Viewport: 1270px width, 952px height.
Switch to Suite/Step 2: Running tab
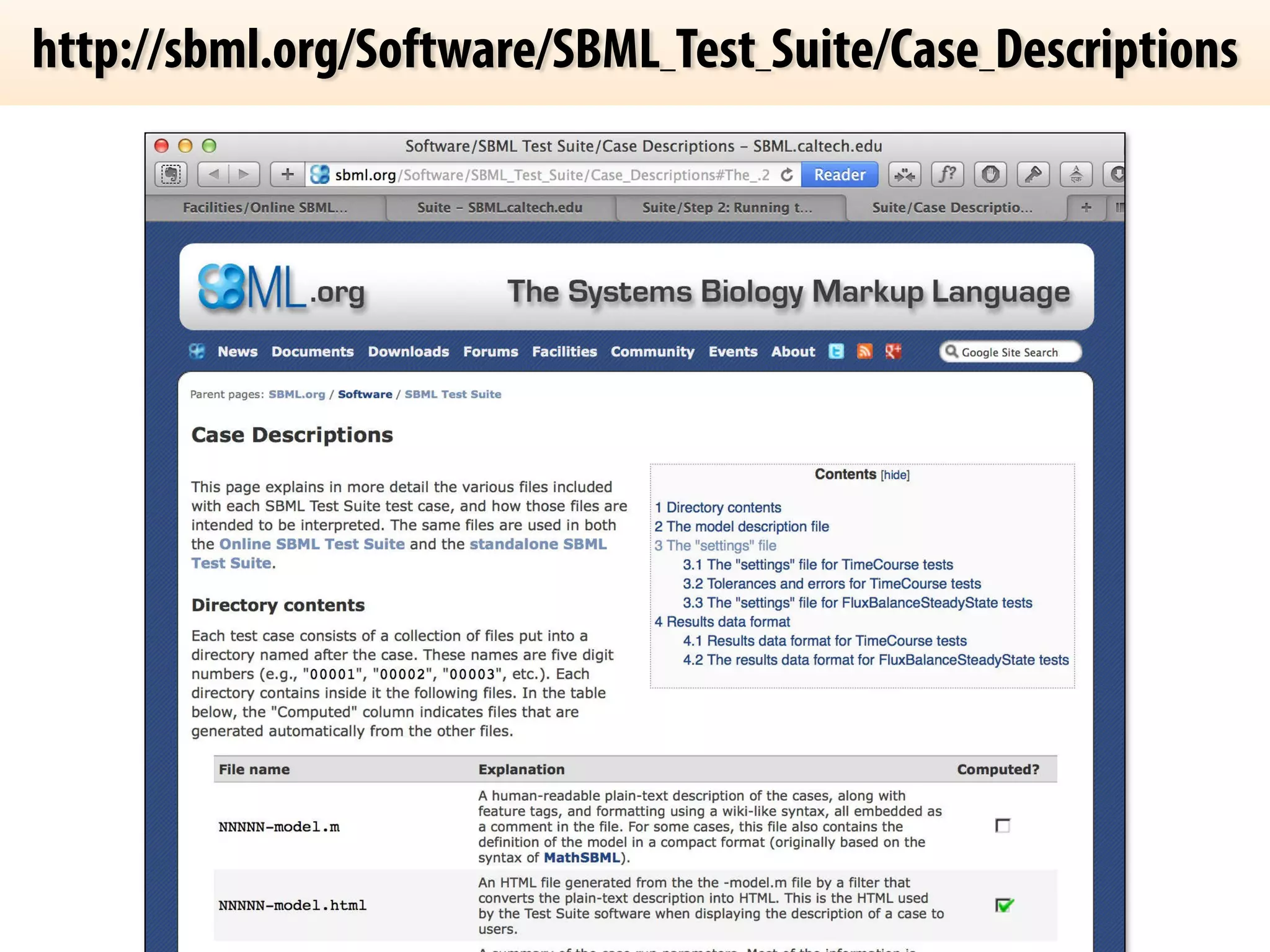point(727,208)
